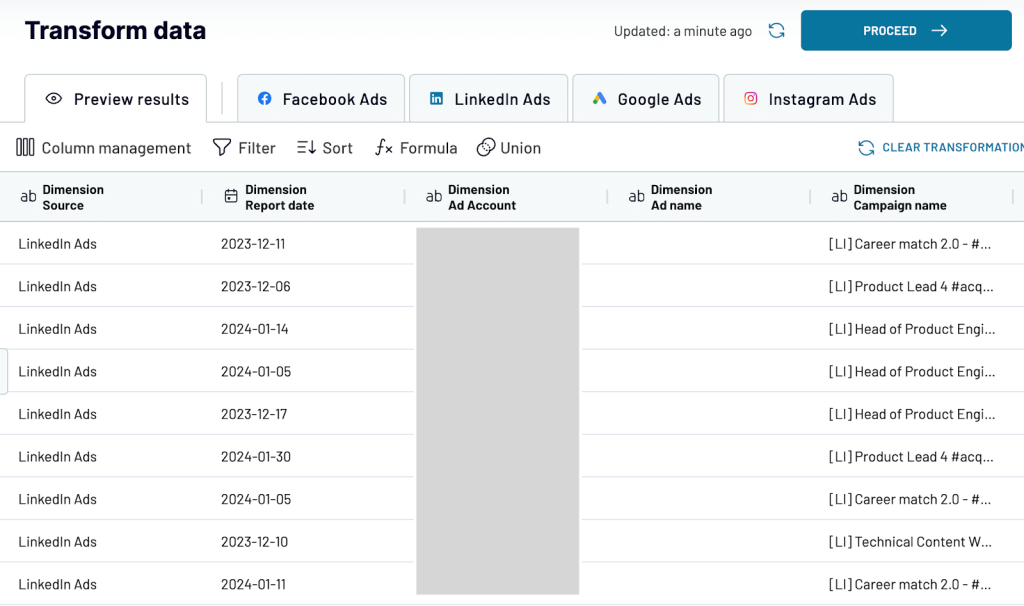
Task: Select the Dimension Campaign name column header
Action: [x=912, y=197]
